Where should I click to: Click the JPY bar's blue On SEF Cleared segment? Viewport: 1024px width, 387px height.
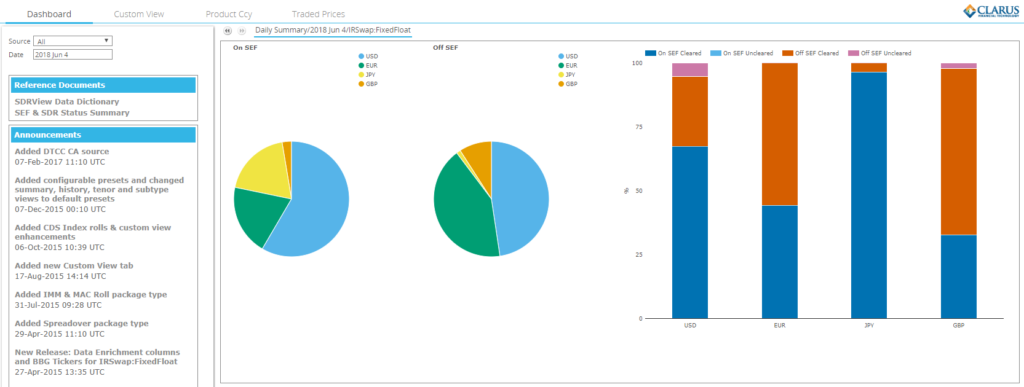[869, 195]
